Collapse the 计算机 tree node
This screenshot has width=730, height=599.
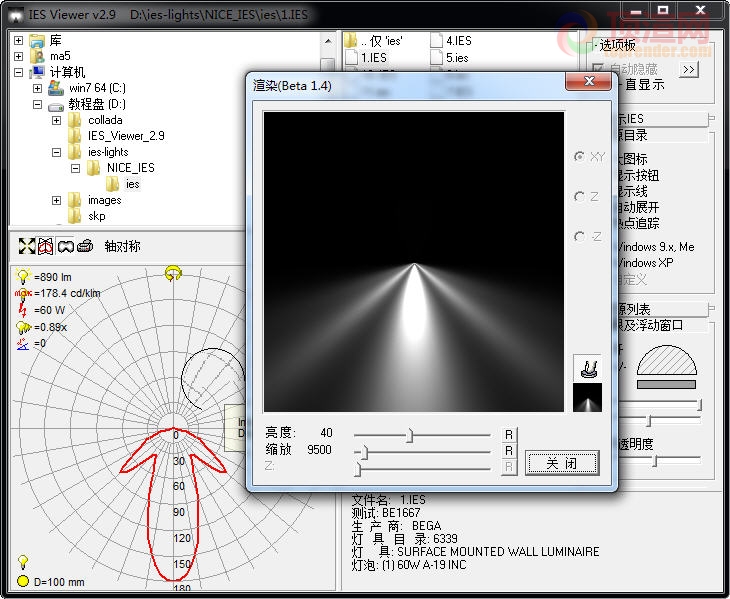[x=19, y=72]
